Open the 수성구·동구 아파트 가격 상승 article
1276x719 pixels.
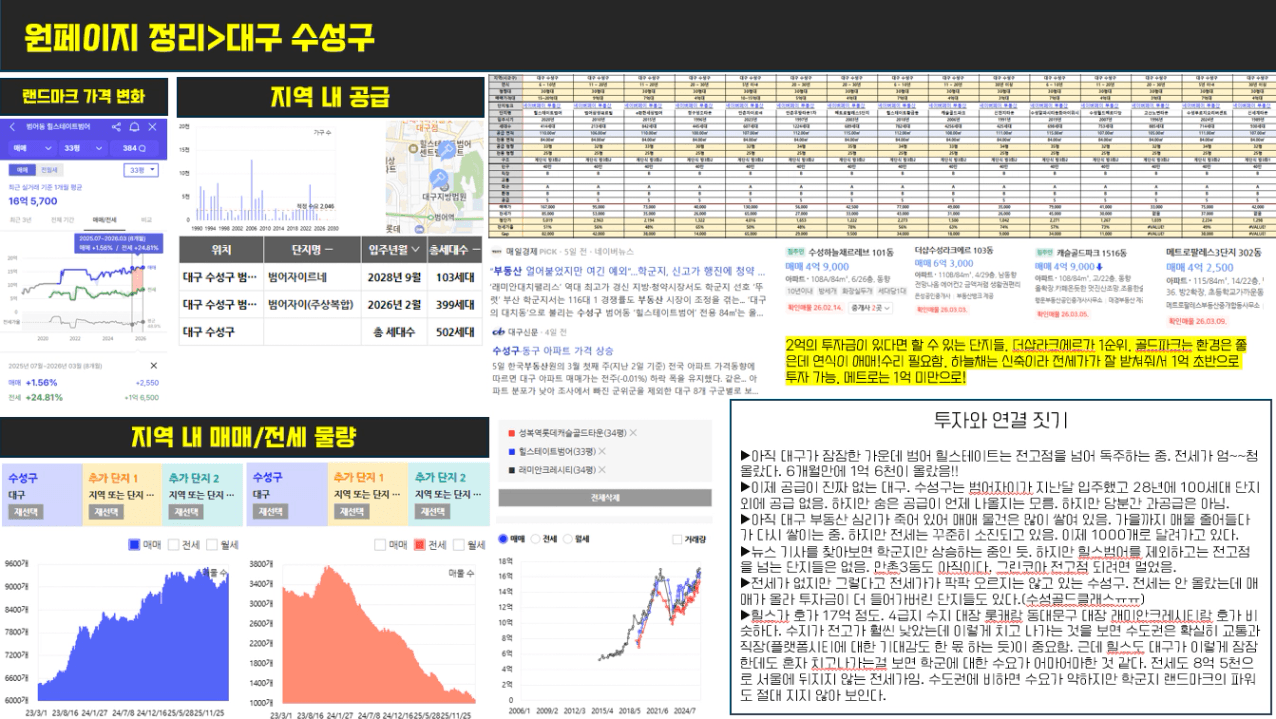pyautogui.click(x=554, y=351)
